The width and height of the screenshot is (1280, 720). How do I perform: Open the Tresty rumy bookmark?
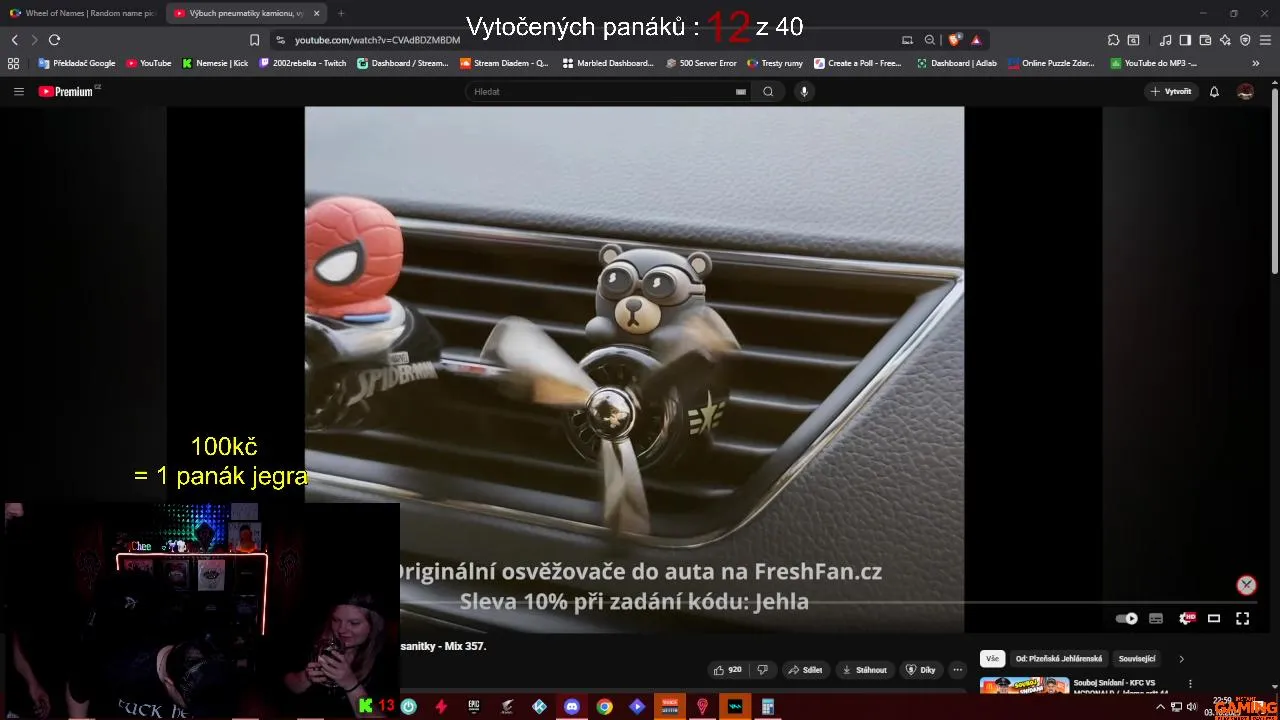(775, 63)
